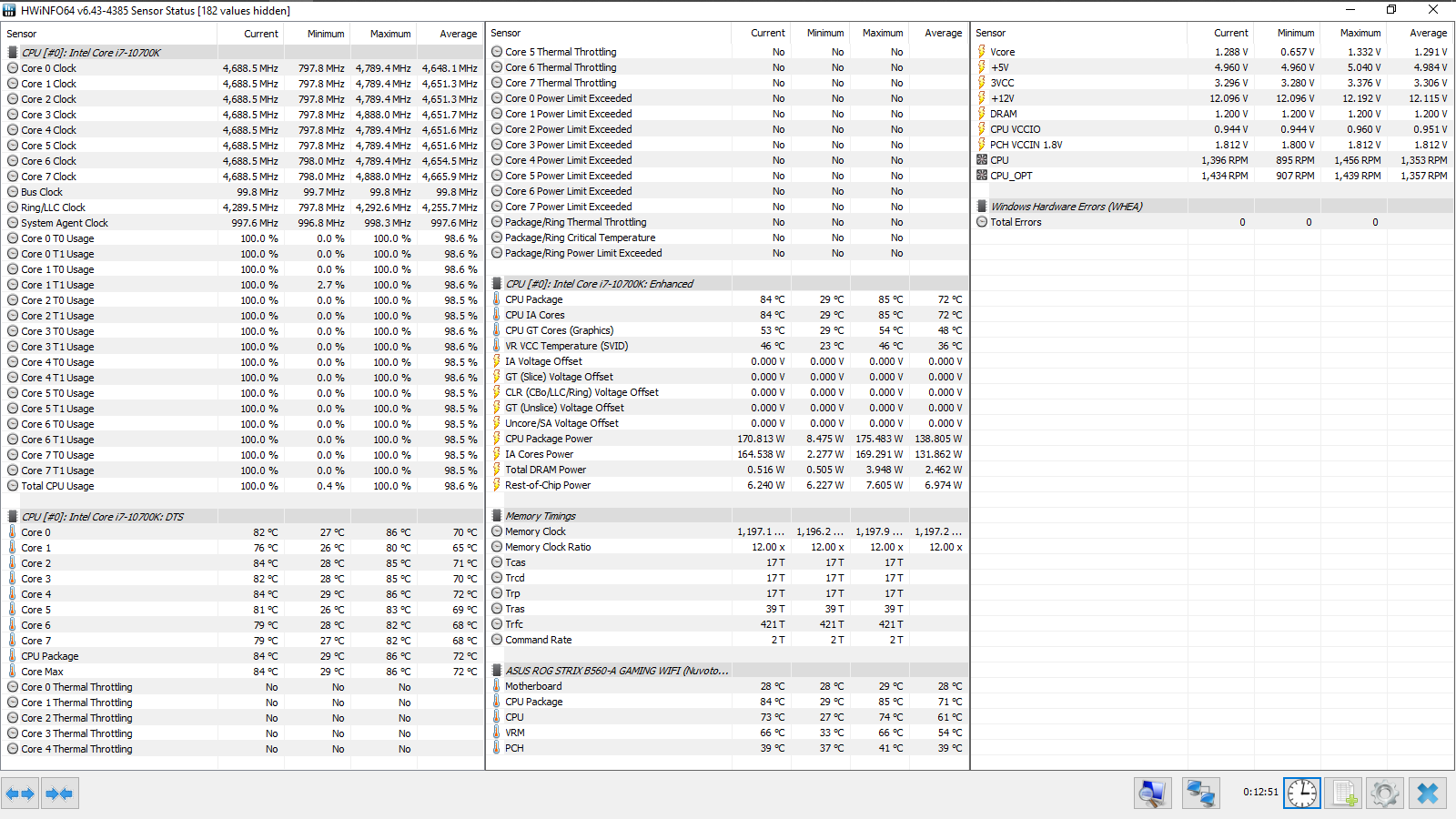Select the +12V voltage row

[1213, 98]
